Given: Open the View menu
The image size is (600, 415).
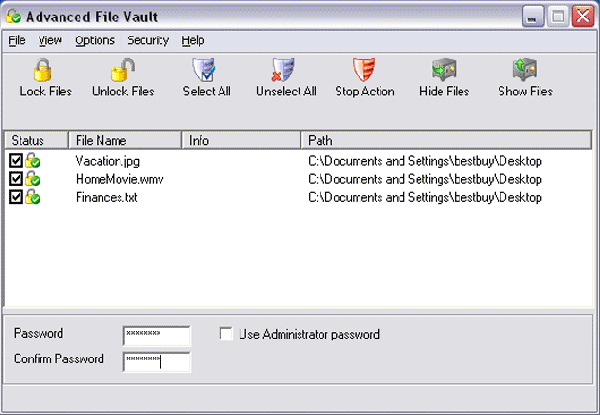Looking at the screenshot, I should click(50, 41).
